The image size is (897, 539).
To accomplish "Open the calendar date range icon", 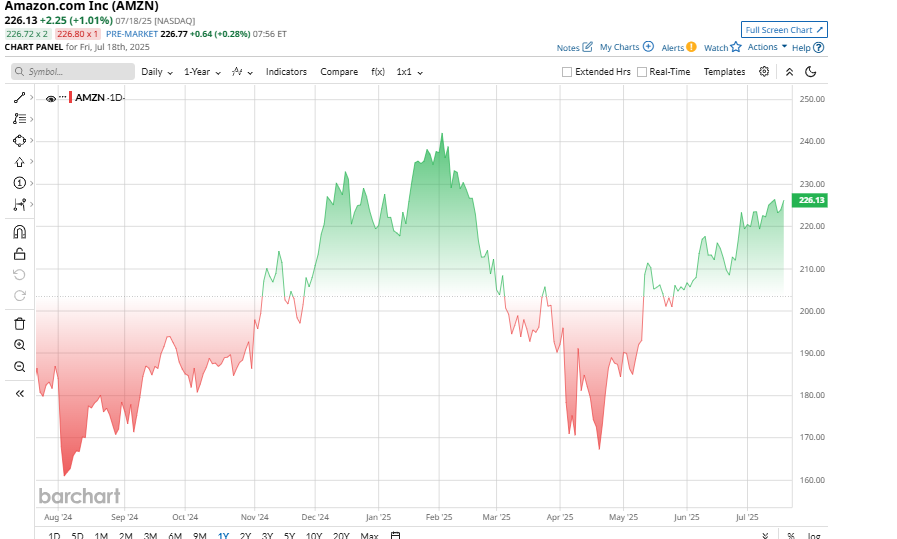I will (395, 536).
